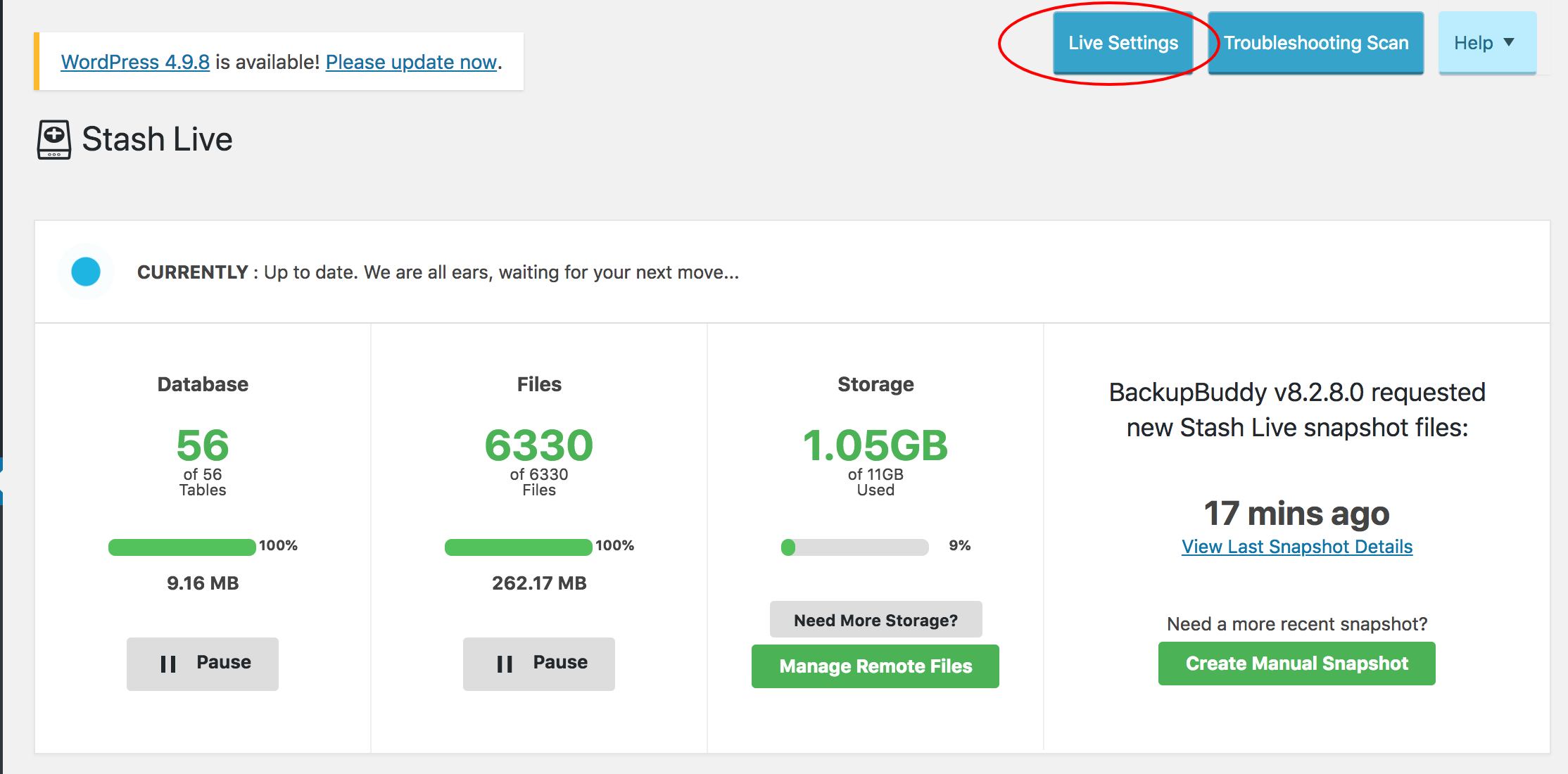Image resolution: width=1568 pixels, height=774 pixels.
Task: Click the 9% storage percentage
Action: 960,545
